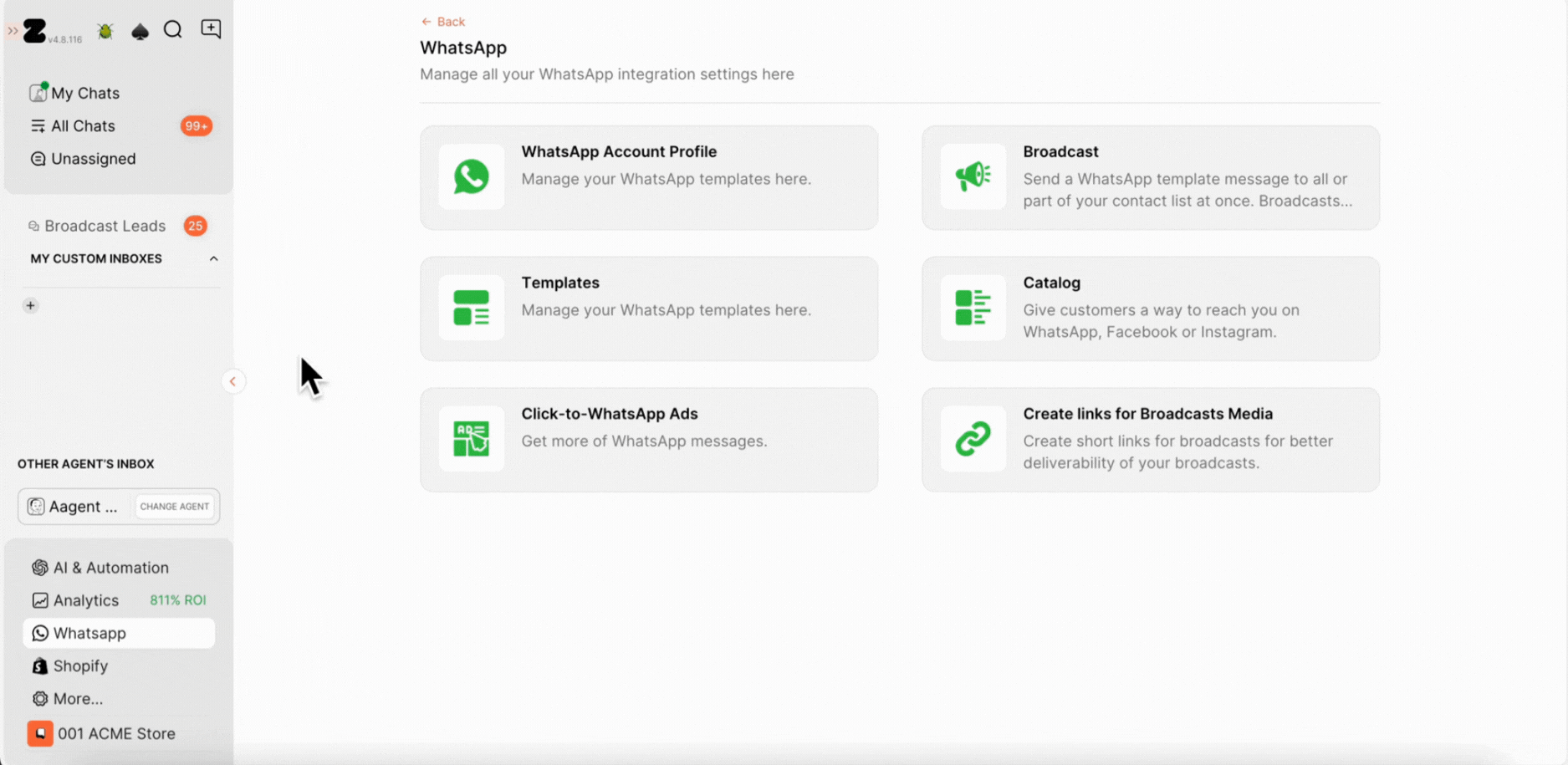The width and height of the screenshot is (1568, 765).
Task: Open the Broadcast card
Action: tap(1151, 178)
